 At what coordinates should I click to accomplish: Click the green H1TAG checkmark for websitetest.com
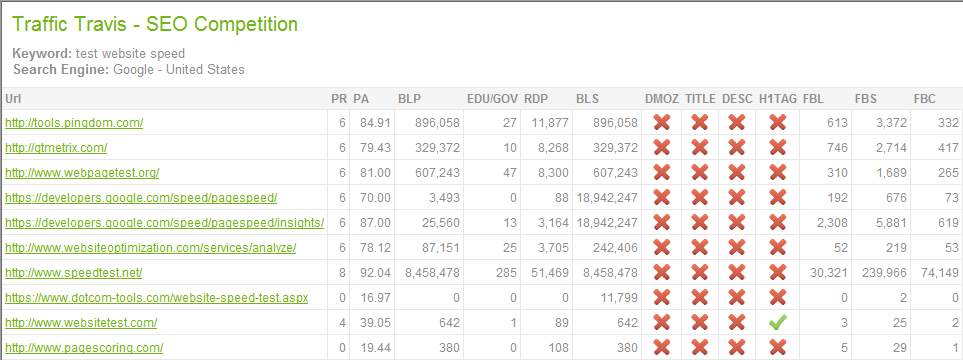click(778, 323)
